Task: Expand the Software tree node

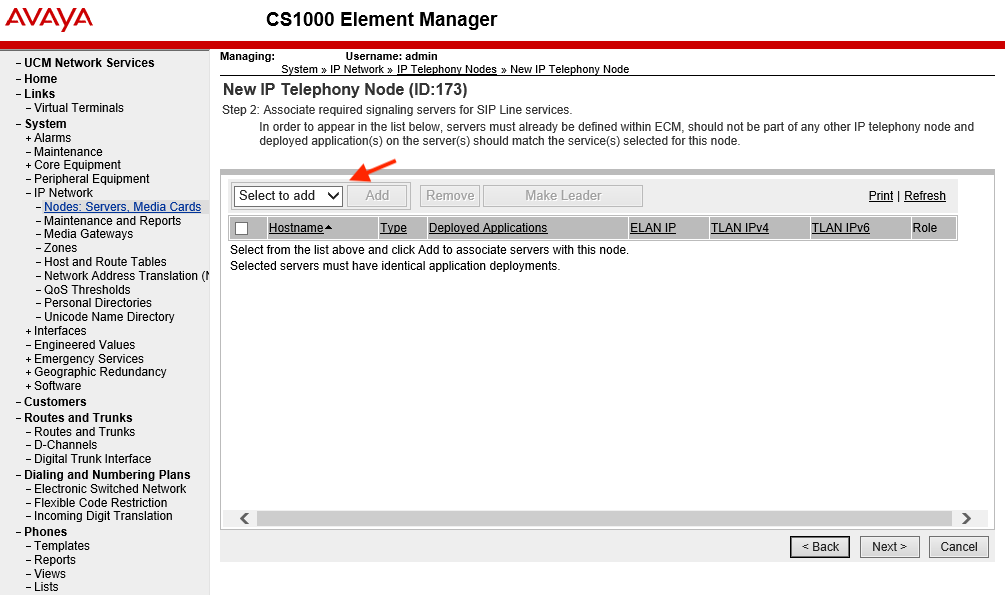Action: pos(28,387)
